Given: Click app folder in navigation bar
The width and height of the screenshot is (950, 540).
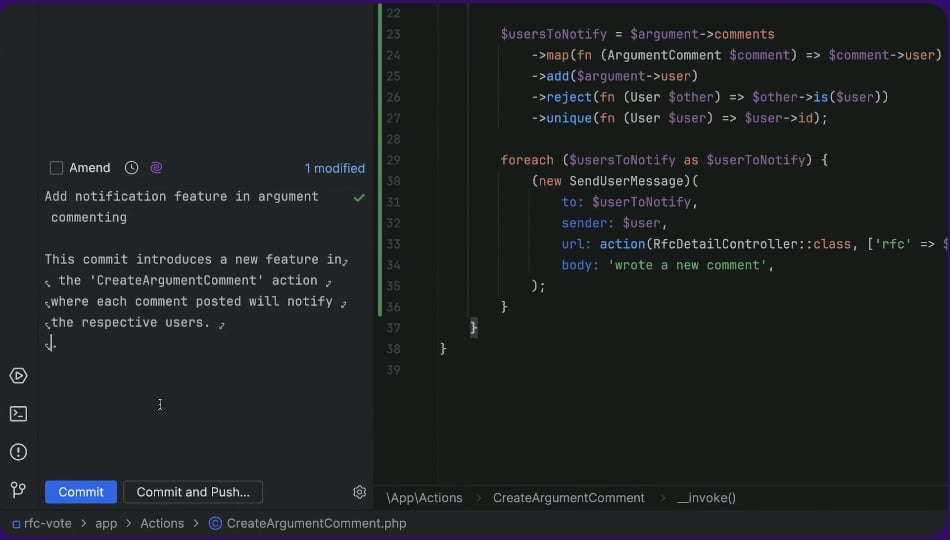Looking at the screenshot, I should (106, 524).
